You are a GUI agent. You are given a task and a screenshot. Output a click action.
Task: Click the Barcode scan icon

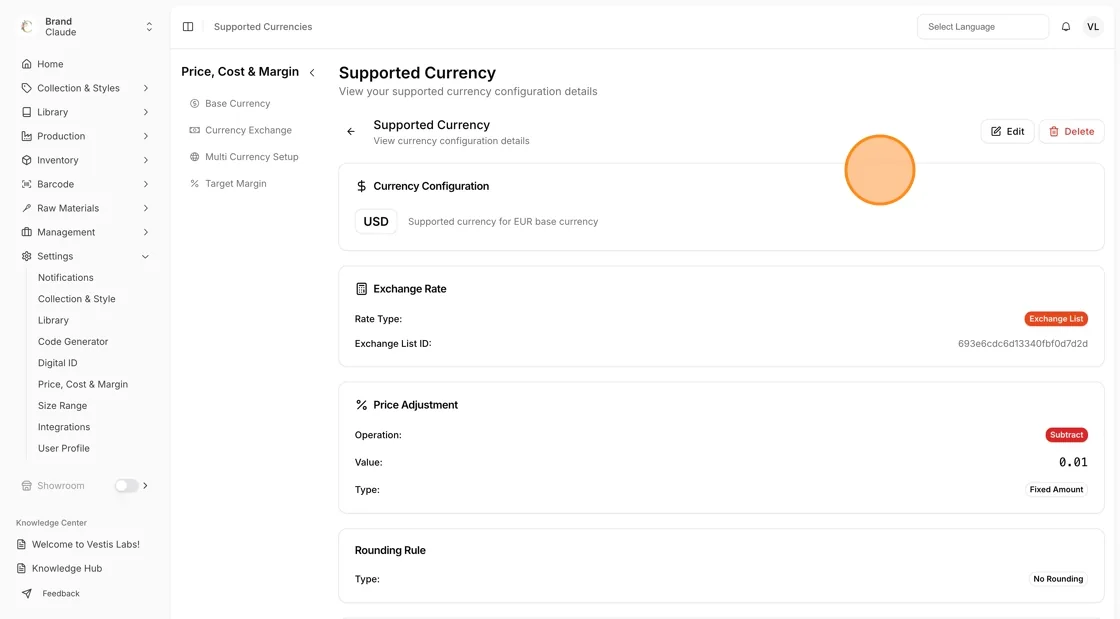point(26,184)
